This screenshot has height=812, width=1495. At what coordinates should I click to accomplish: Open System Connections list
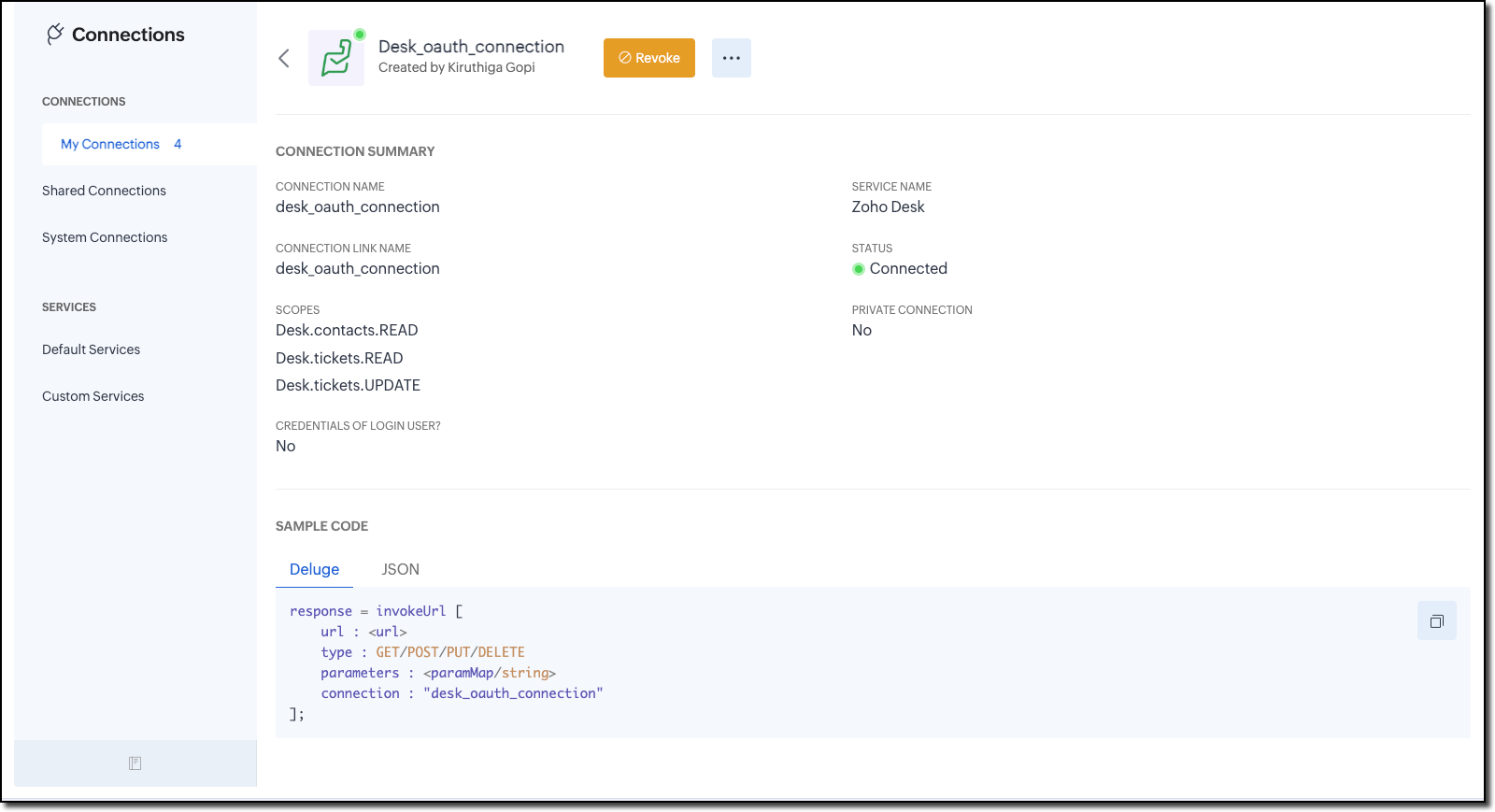click(105, 237)
